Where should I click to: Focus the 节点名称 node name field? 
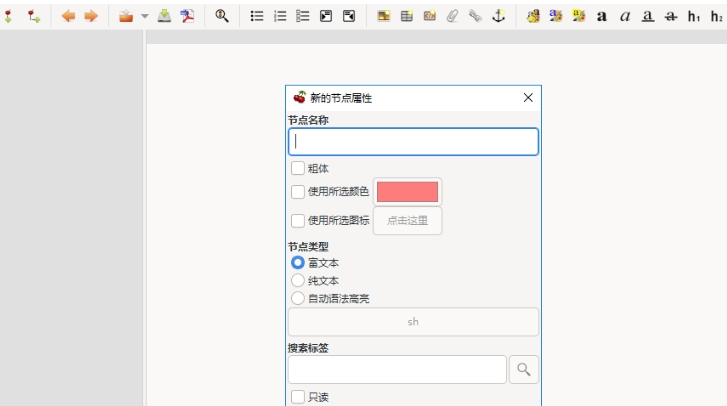pyautogui.click(x=413, y=141)
